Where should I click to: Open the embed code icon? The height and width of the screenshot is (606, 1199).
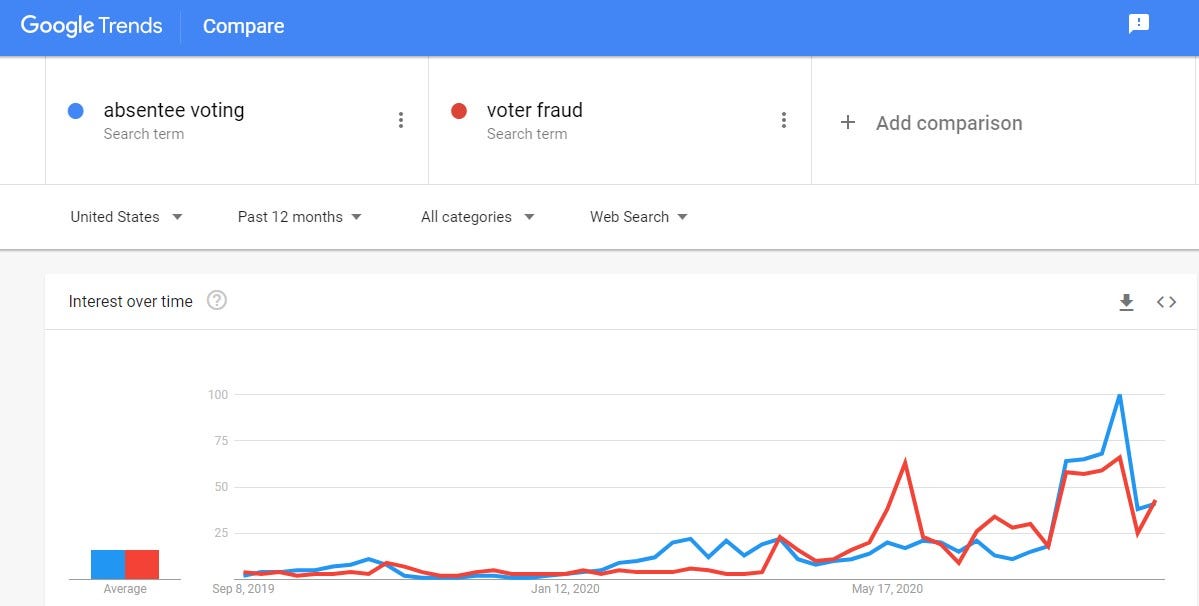[x=1166, y=302]
